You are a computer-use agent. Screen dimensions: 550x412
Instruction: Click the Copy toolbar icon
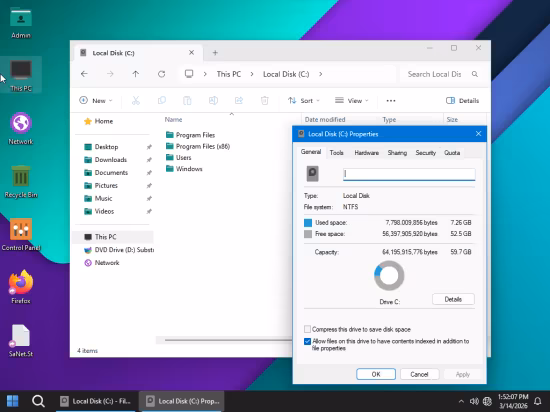point(162,101)
